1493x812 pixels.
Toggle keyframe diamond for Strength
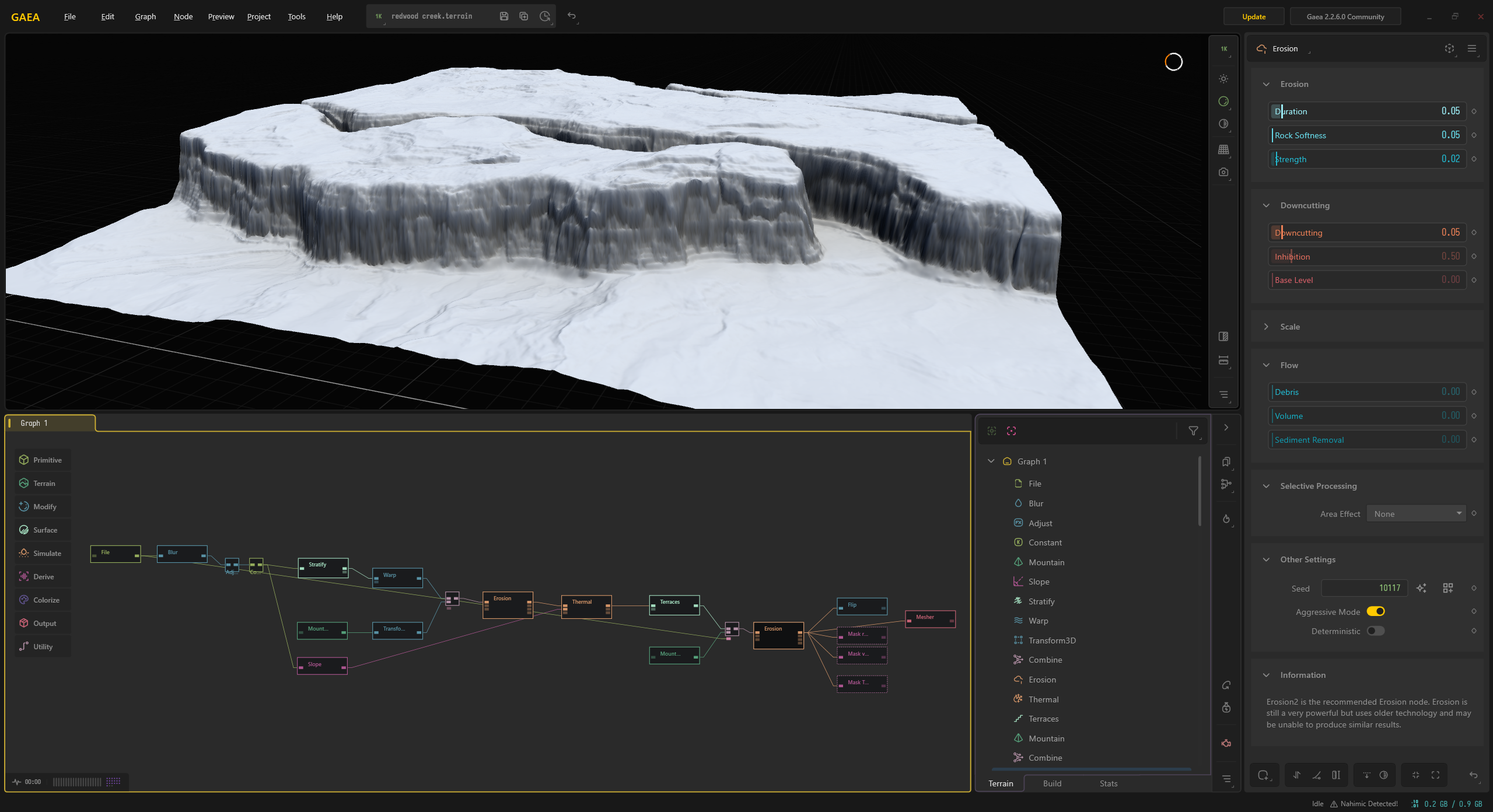click(1474, 159)
